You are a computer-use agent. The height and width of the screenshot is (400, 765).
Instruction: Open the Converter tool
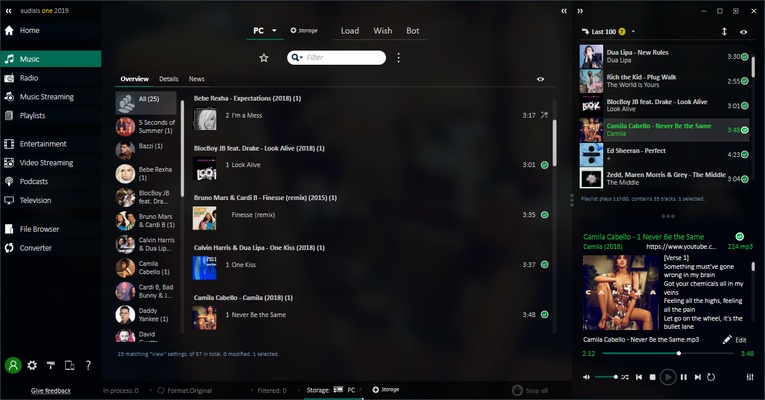pos(35,248)
